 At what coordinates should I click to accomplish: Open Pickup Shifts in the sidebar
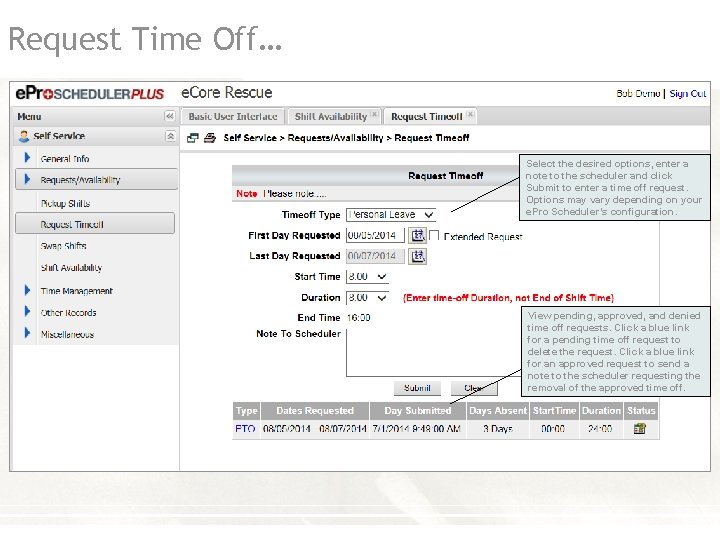click(65, 203)
